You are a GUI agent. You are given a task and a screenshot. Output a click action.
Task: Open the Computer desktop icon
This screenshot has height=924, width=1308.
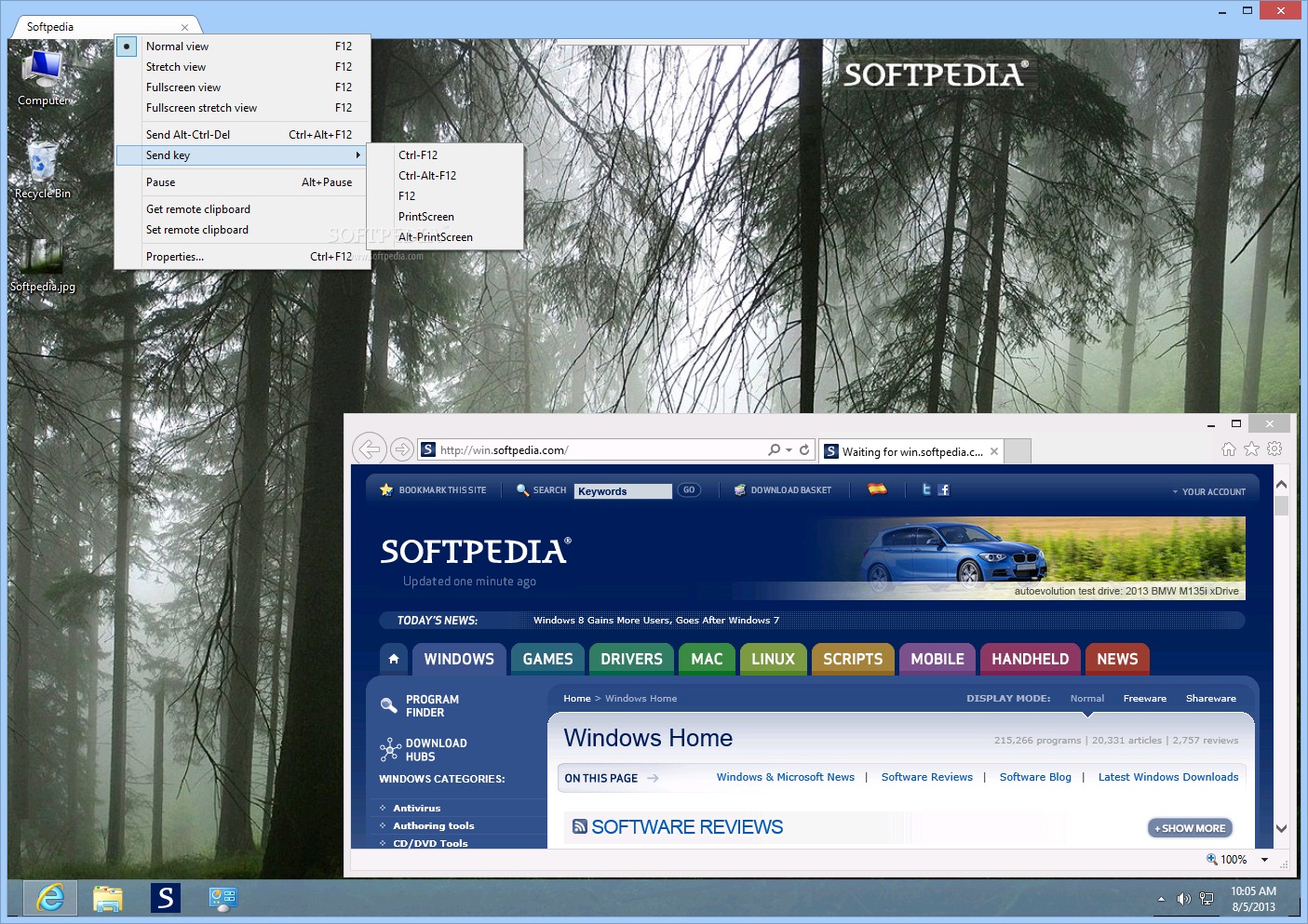point(43,78)
